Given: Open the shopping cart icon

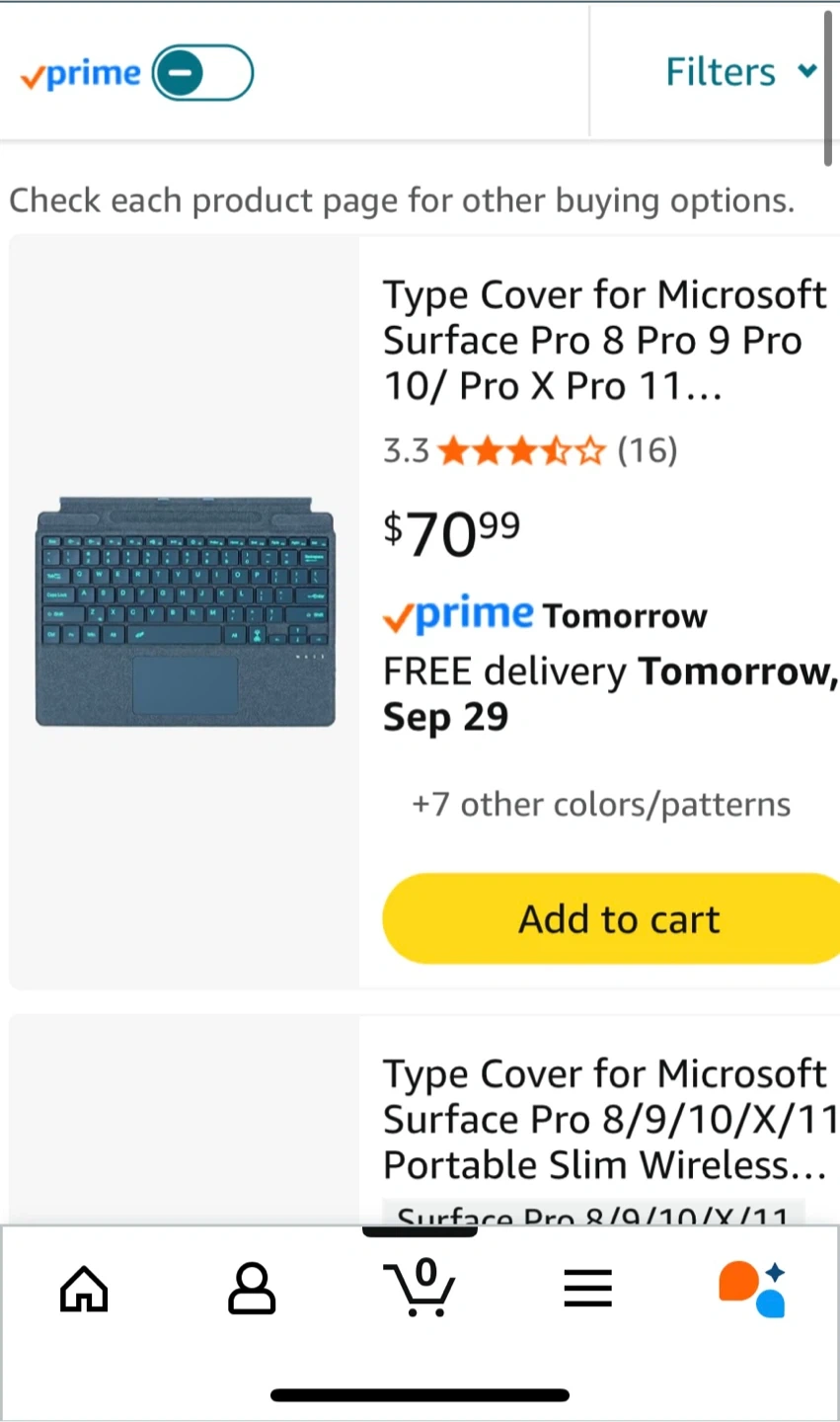Looking at the screenshot, I should pos(420,1288).
